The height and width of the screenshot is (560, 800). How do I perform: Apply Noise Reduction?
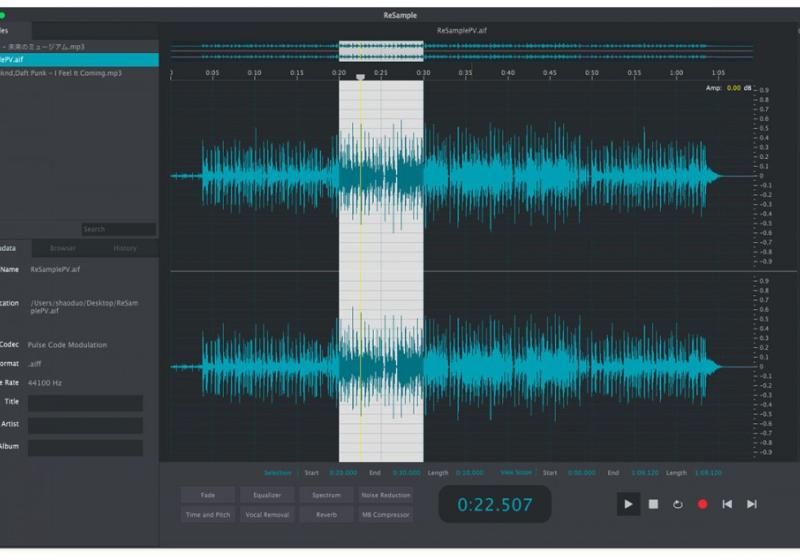[x=385, y=495]
